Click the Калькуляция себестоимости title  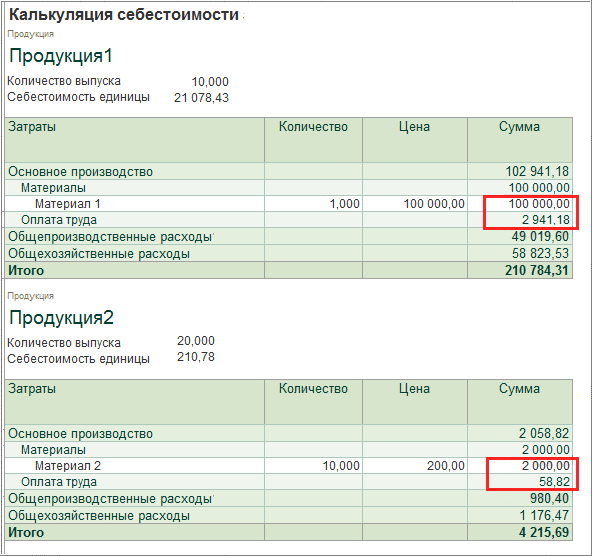click(x=124, y=15)
